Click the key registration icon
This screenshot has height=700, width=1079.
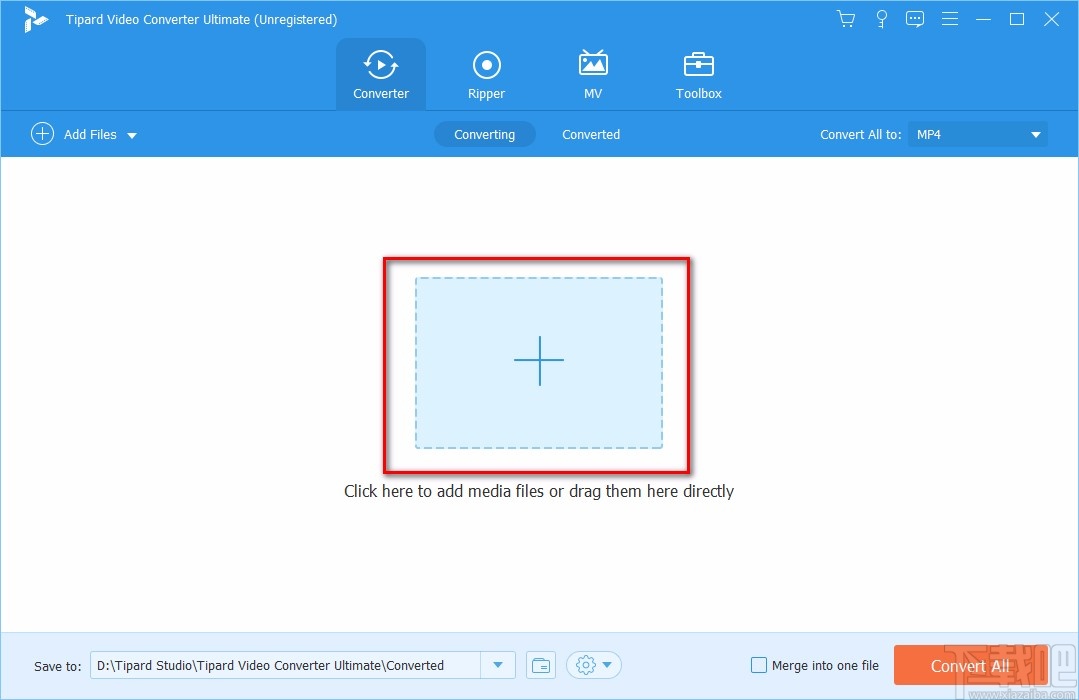tap(881, 18)
